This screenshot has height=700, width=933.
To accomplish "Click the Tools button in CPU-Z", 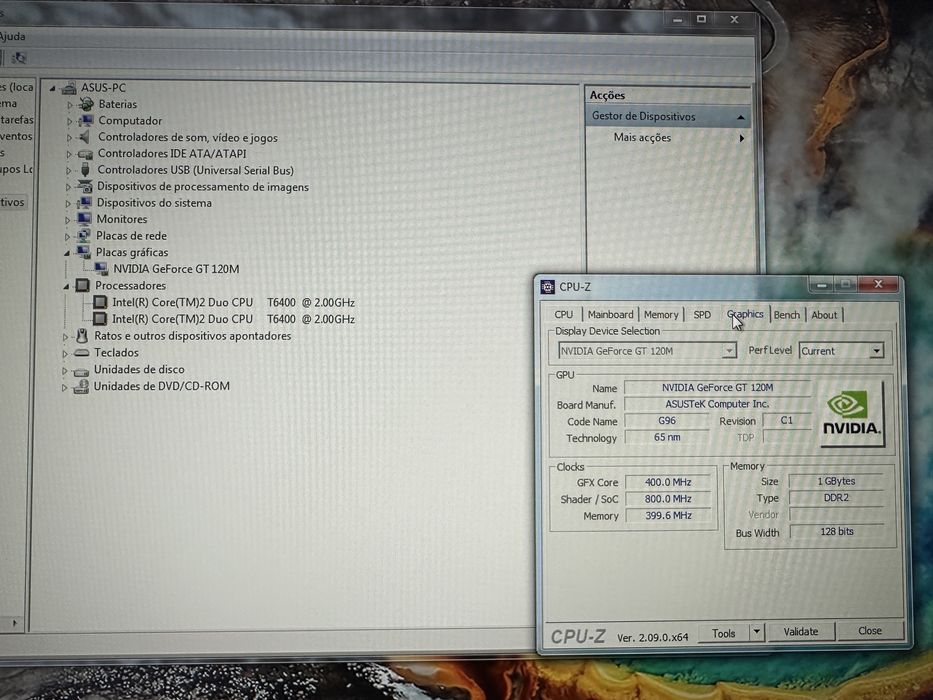I will (724, 633).
